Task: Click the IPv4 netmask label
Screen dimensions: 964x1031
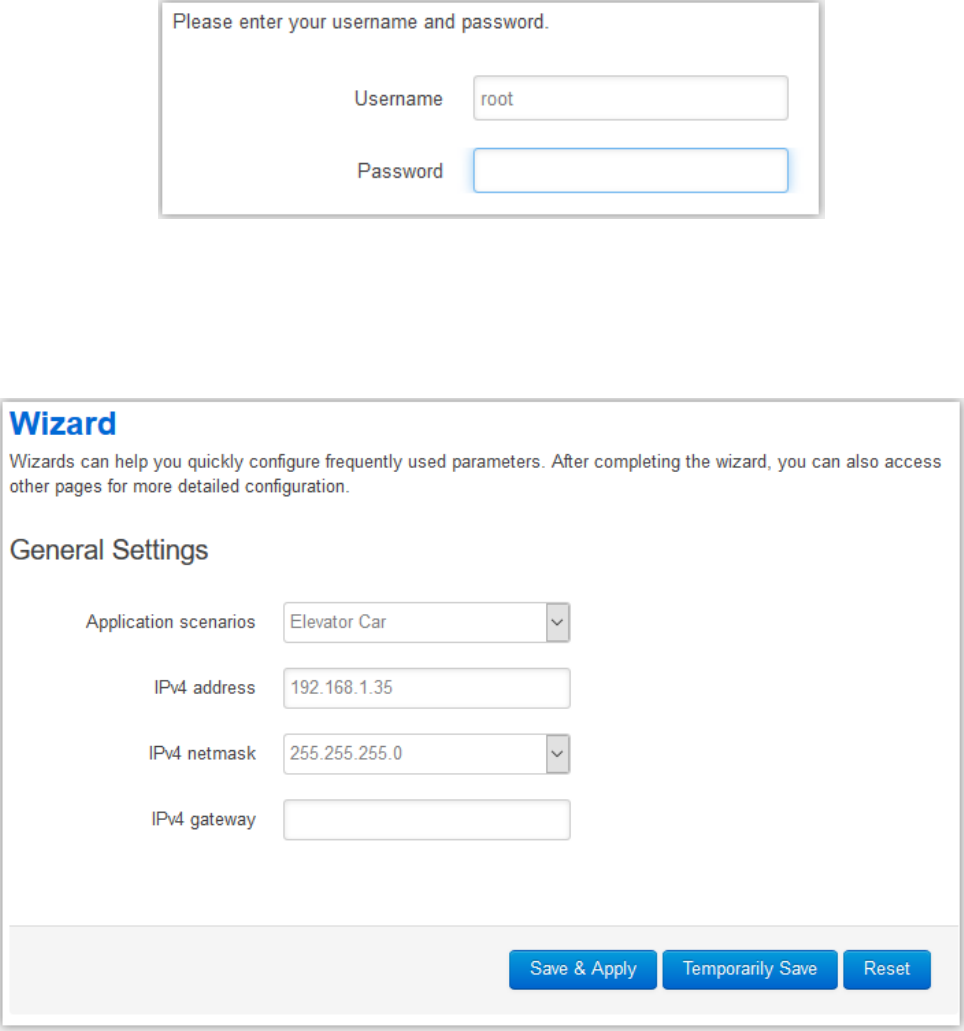Action: pos(202,754)
